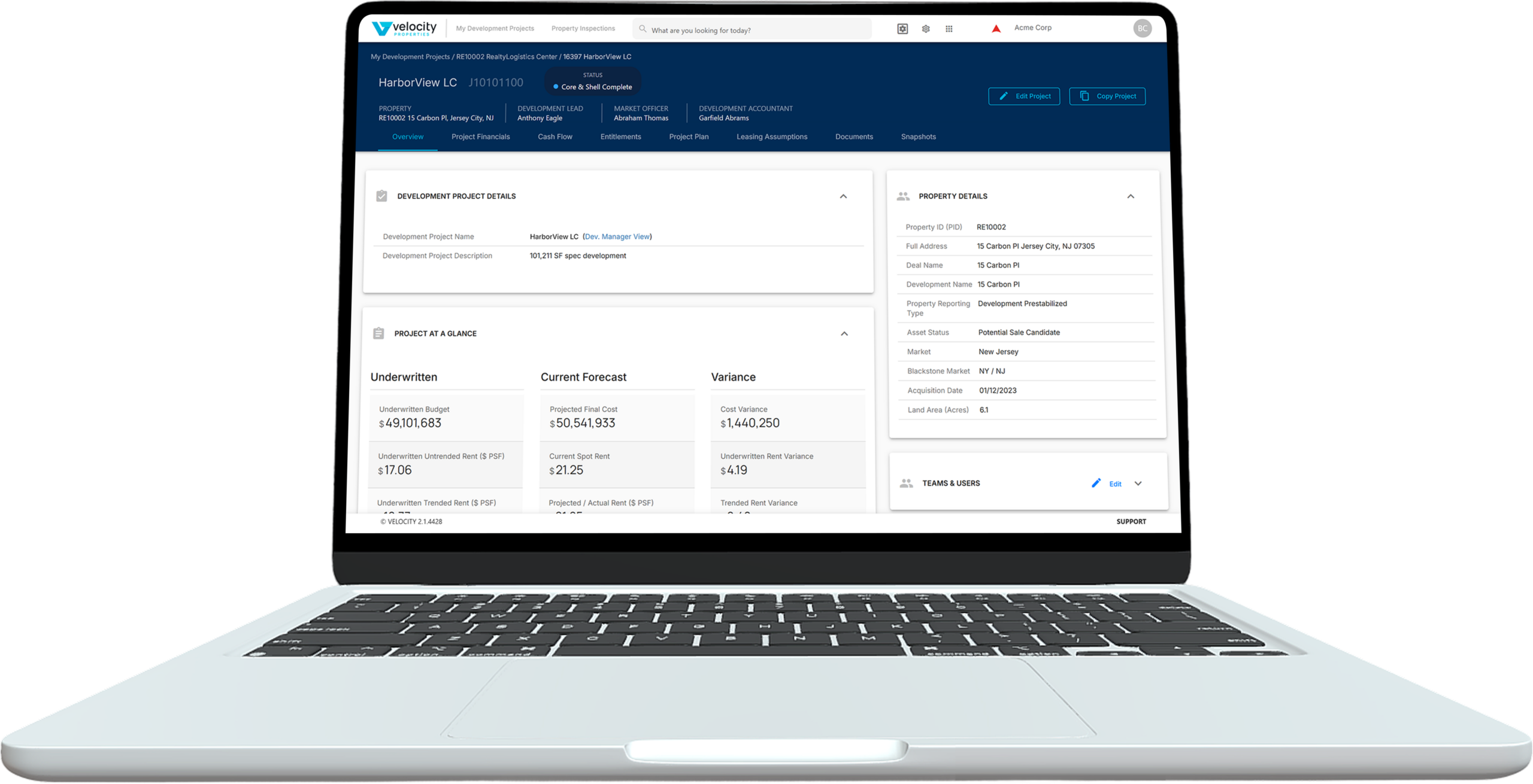Click the project code J10101100
Image resolution: width=1533 pixels, height=784 pixels.
tap(495, 83)
